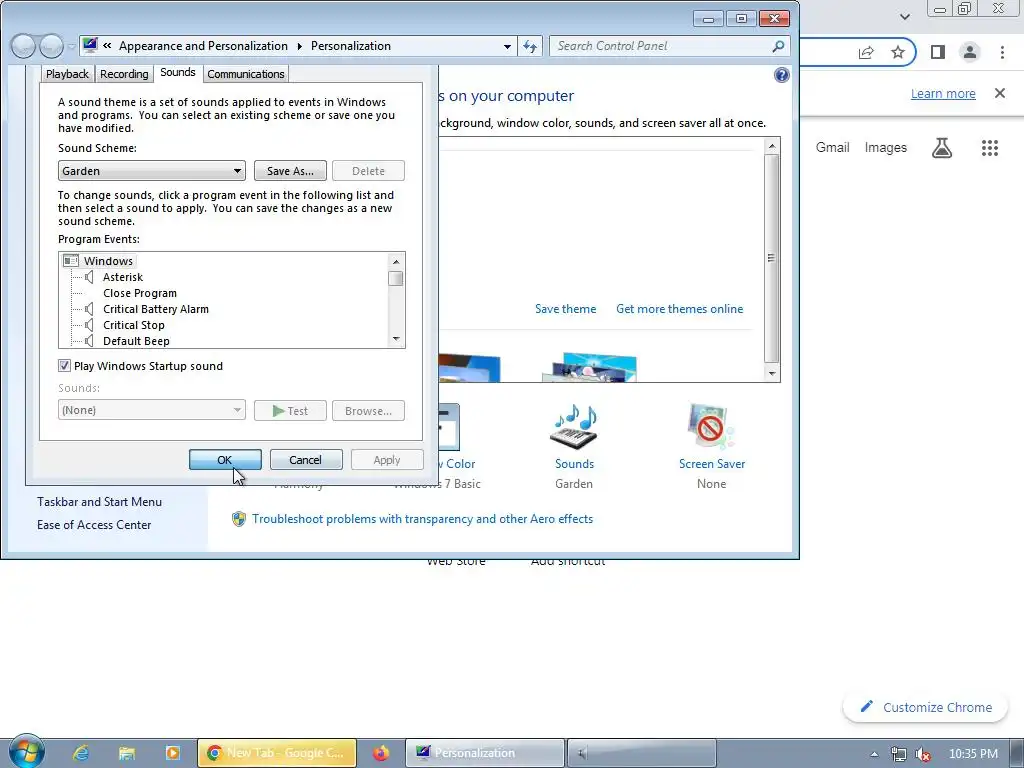This screenshot has width=1024, height=768.
Task: Expand the Appearance and Personalization breadcrumb arrow
Action: point(300,46)
